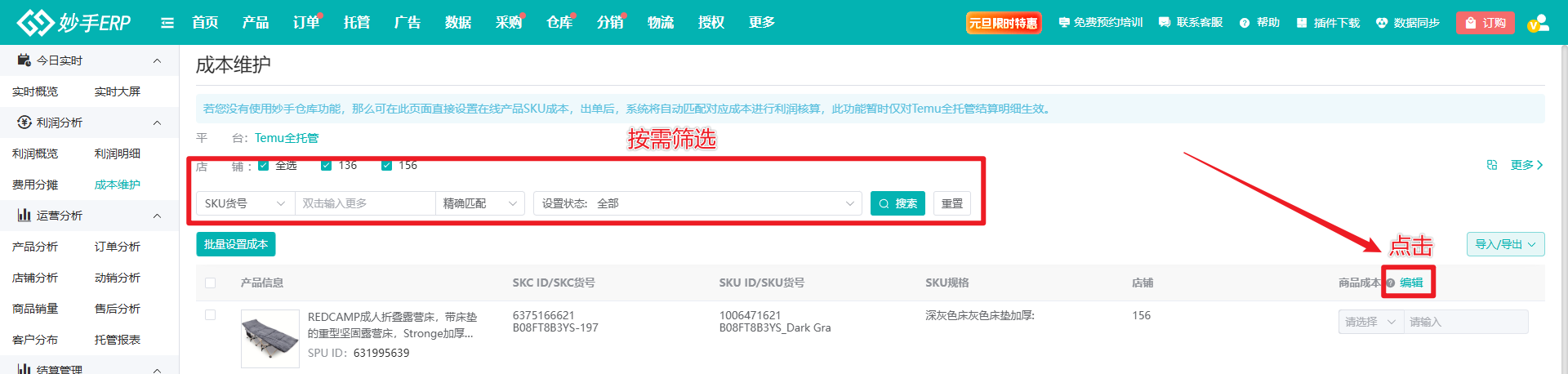Open 产品分析 in sidebar
Image resolution: width=1568 pixels, height=374 pixels.
pos(35,247)
